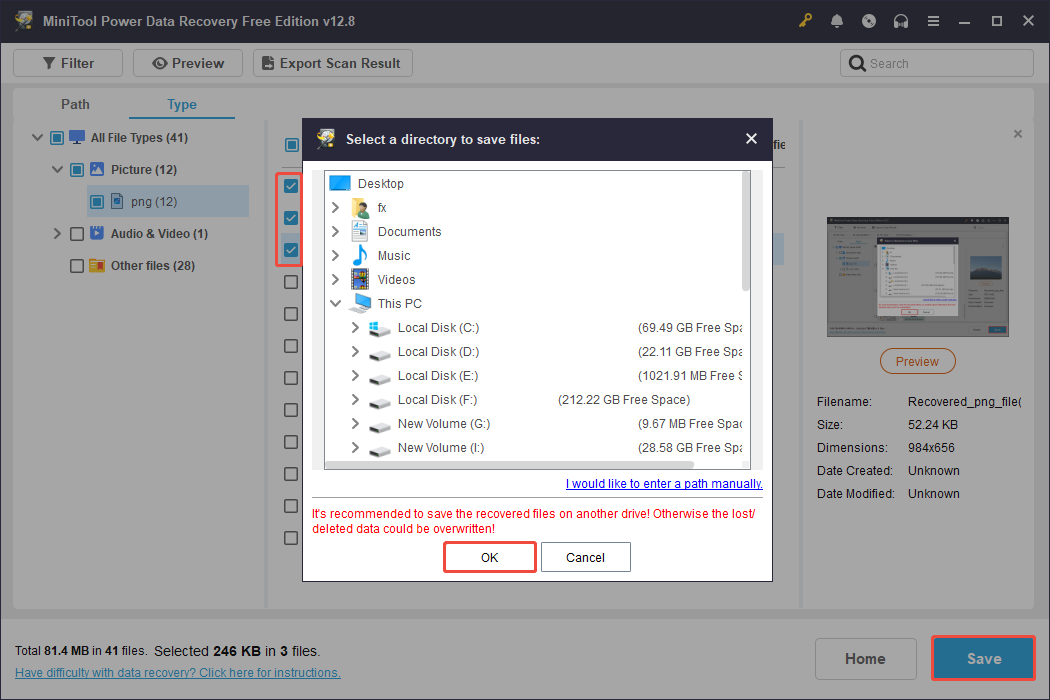Select the Type tab
This screenshot has height=700, width=1050.
(181, 104)
